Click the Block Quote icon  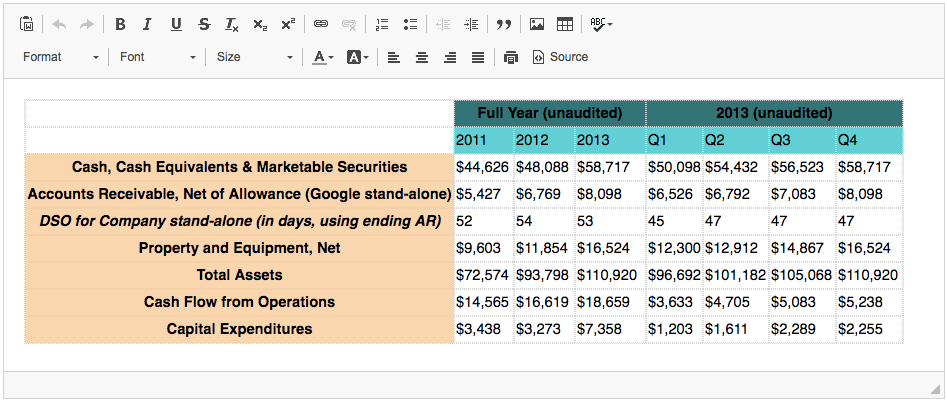[x=504, y=24]
